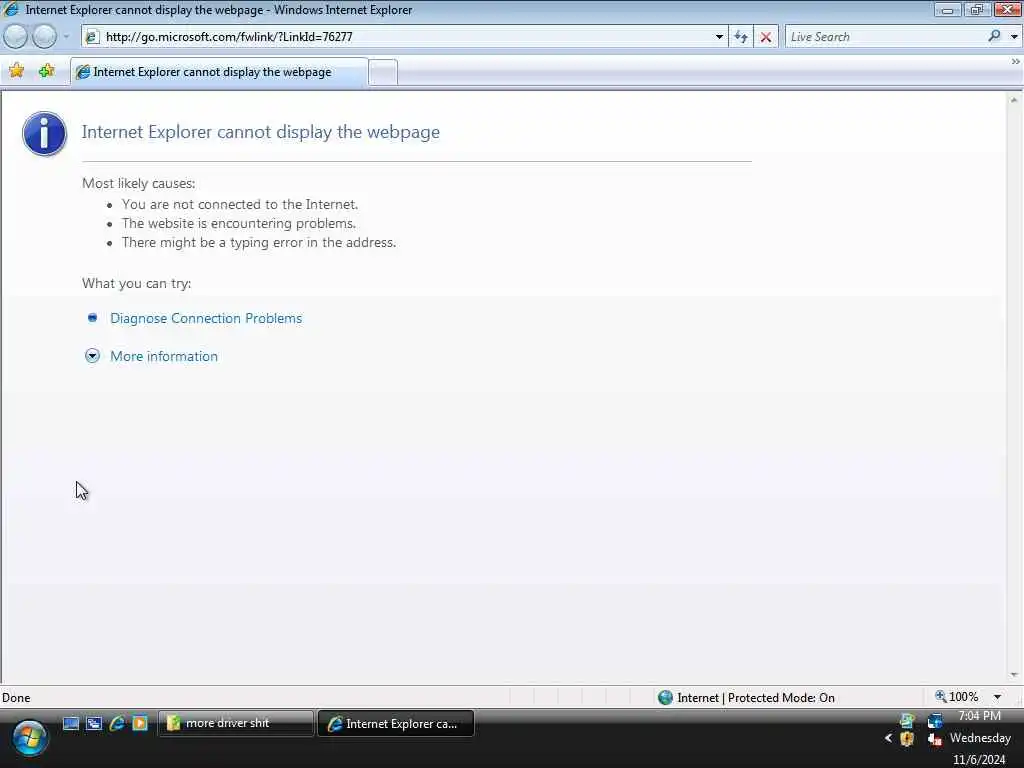The image size is (1024, 768).
Task: Click 'You are not connected to the Internet.' text
Action: click(x=240, y=204)
